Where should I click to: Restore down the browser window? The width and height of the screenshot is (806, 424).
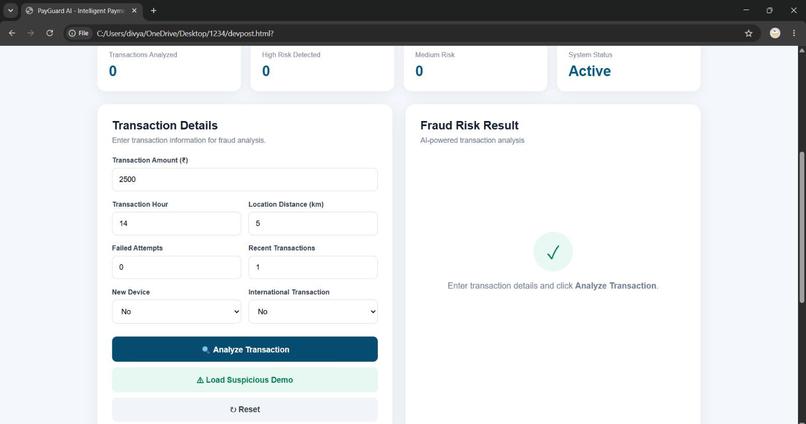[x=770, y=10]
